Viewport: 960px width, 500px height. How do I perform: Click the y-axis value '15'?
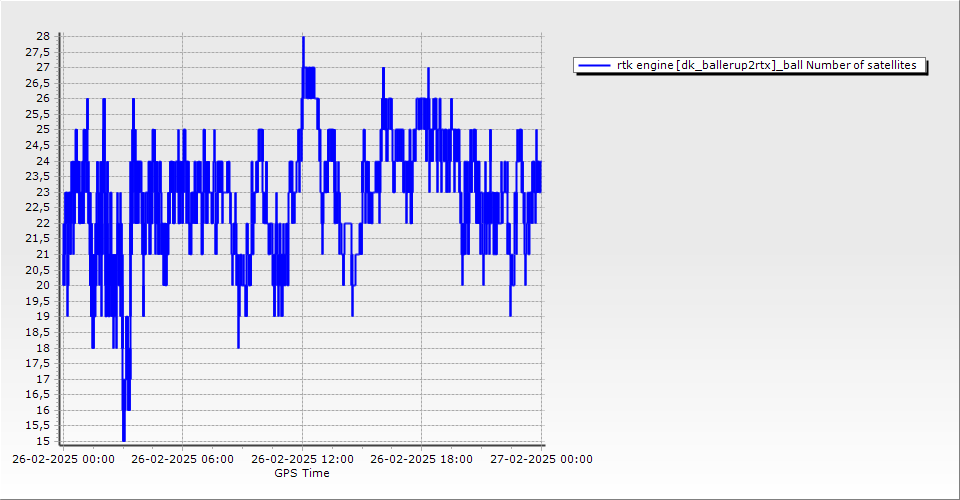43,441
